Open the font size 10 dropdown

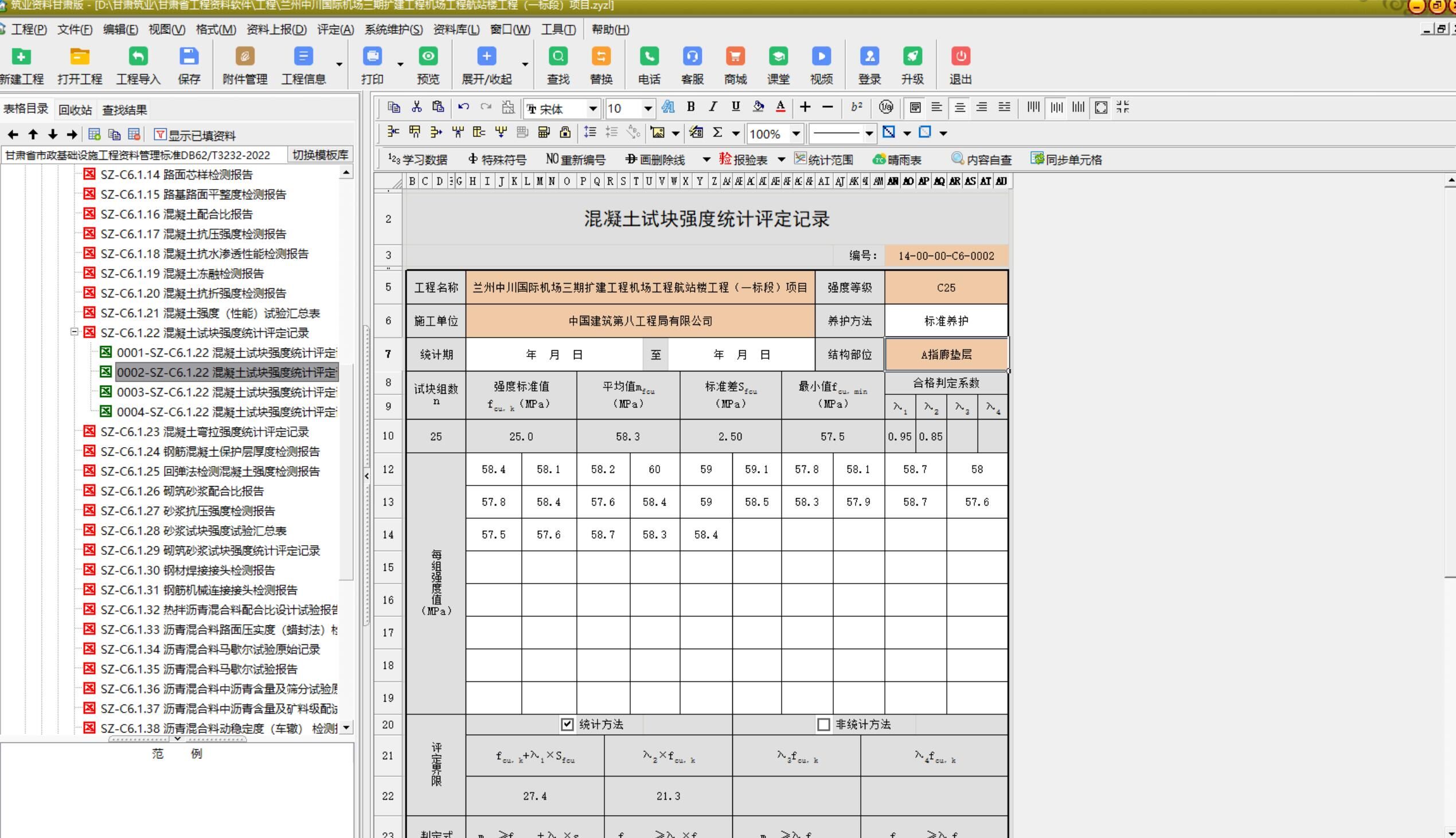(647, 109)
